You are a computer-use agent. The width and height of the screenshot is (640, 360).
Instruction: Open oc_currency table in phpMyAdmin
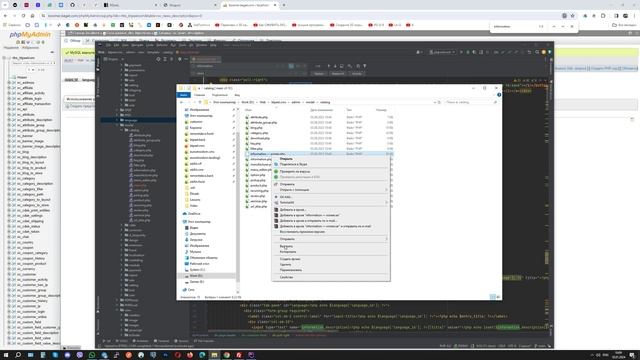click(x=26, y=269)
